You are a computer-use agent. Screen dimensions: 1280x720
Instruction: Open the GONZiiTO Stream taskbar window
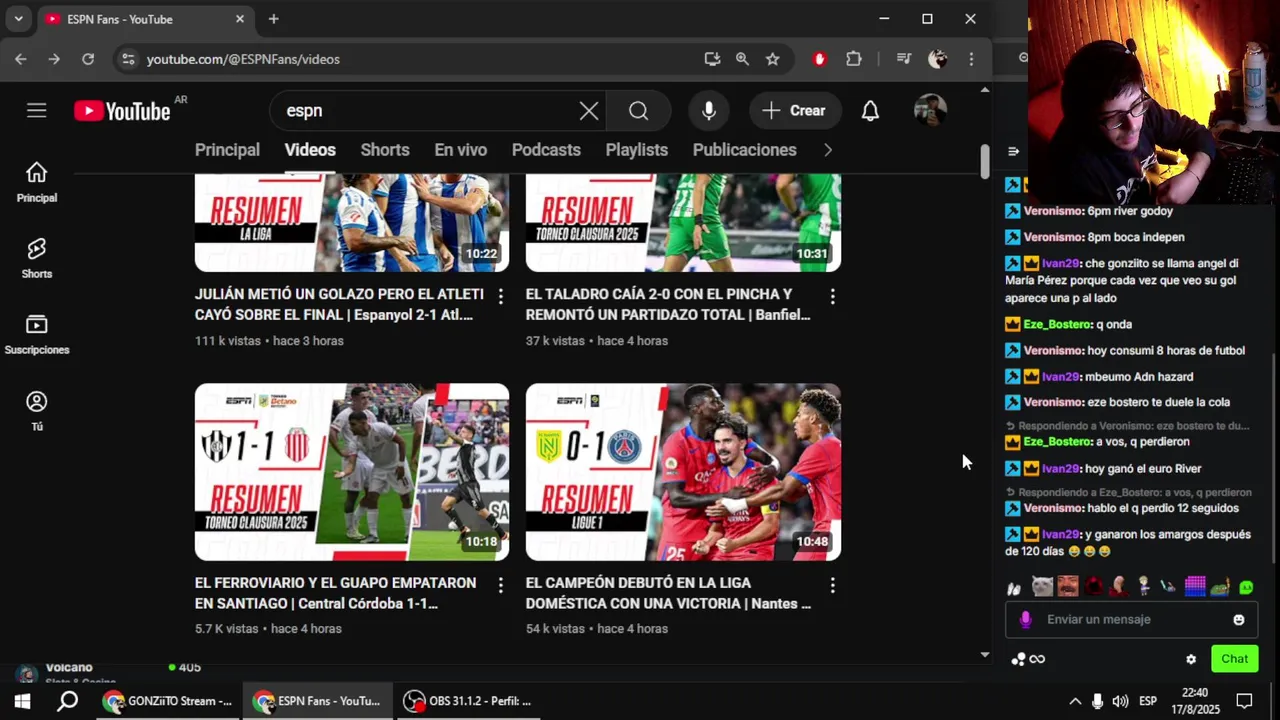tap(168, 701)
